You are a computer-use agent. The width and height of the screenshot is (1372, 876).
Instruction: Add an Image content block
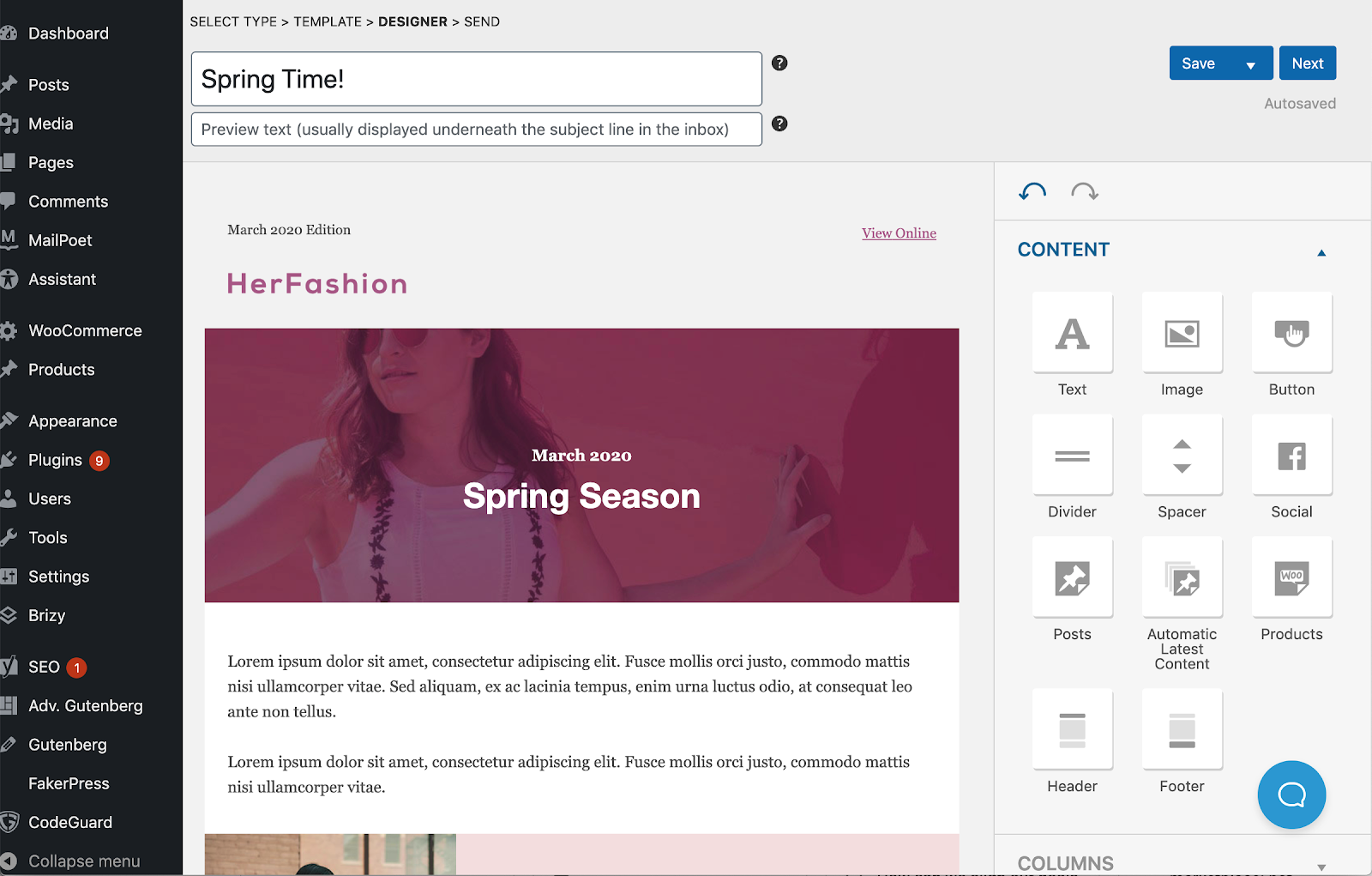click(1182, 333)
